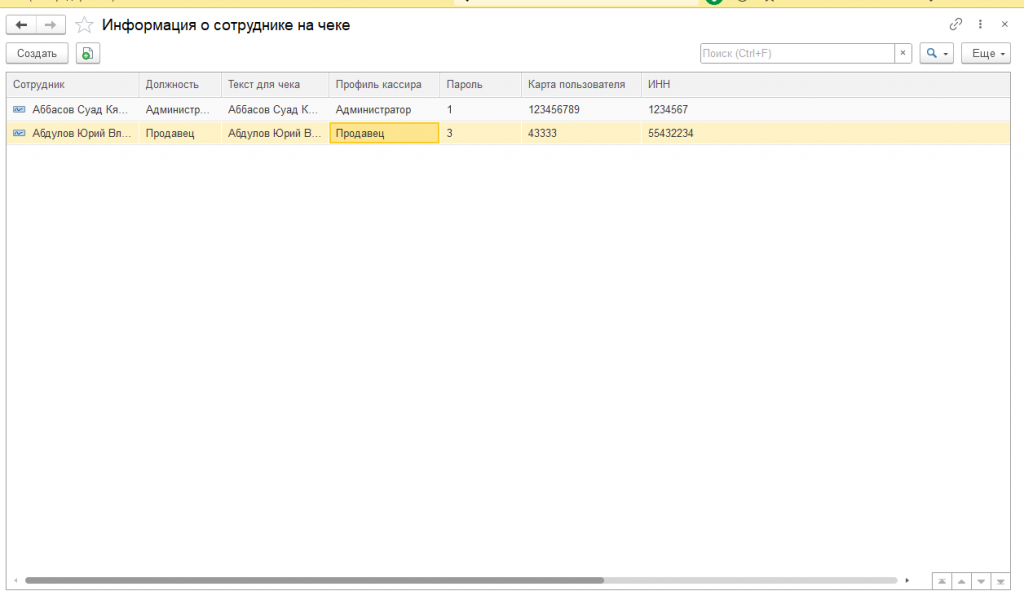Select the highlighted Продавец cashier profile cell
This screenshot has height=591, width=1024.
click(x=384, y=133)
